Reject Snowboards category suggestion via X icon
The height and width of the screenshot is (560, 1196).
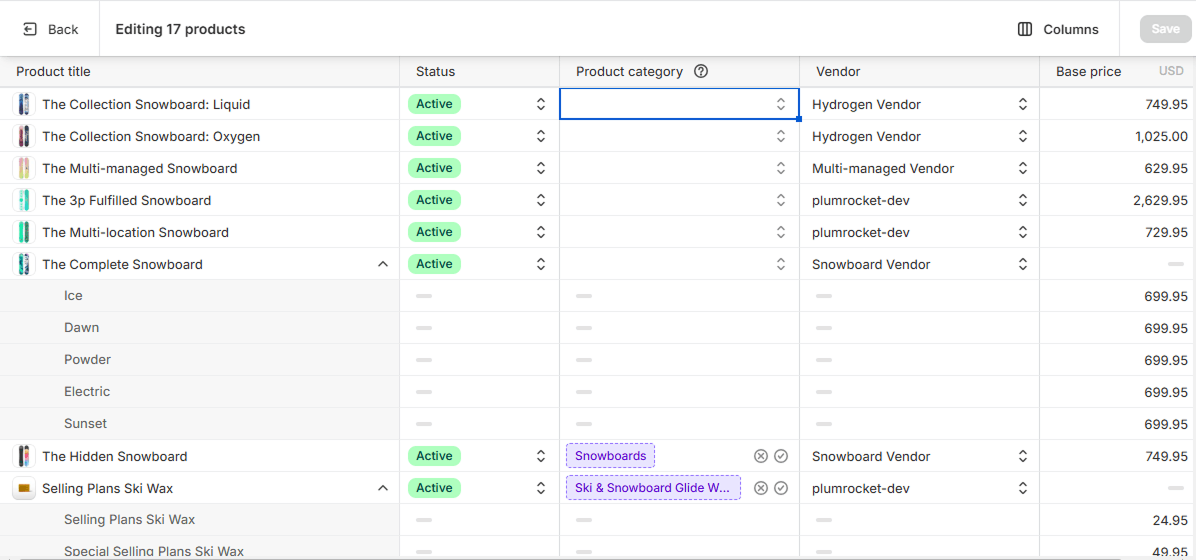point(760,456)
